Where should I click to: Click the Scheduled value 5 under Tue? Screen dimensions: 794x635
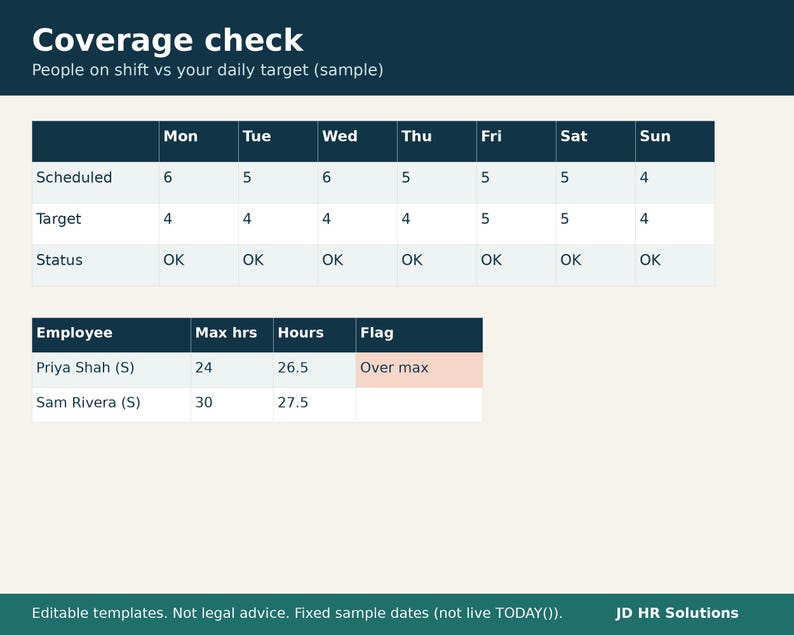click(278, 183)
